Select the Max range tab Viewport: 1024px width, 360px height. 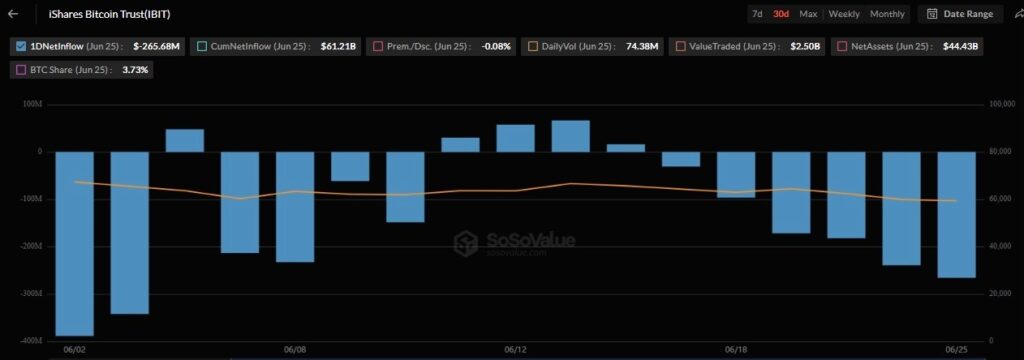pyautogui.click(x=808, y=14)
